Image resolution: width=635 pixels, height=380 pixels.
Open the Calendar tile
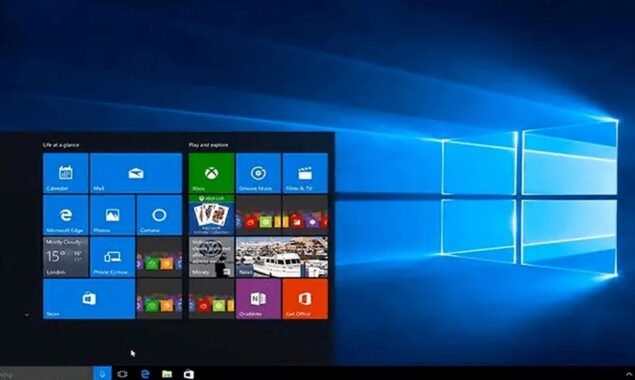coord(66,173)
